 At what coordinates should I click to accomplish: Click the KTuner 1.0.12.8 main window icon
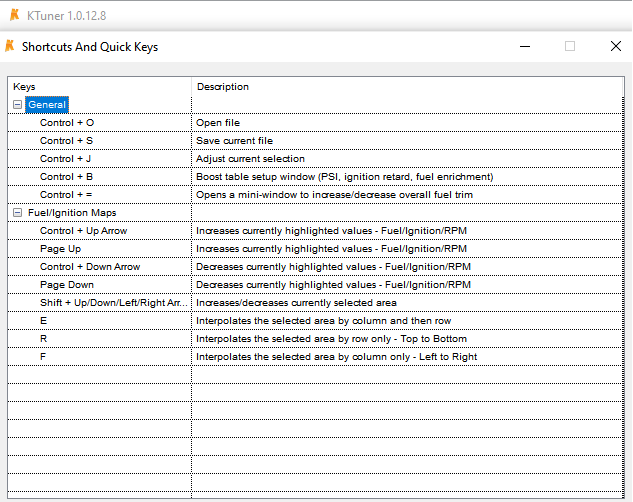click(x=15, y=15)
